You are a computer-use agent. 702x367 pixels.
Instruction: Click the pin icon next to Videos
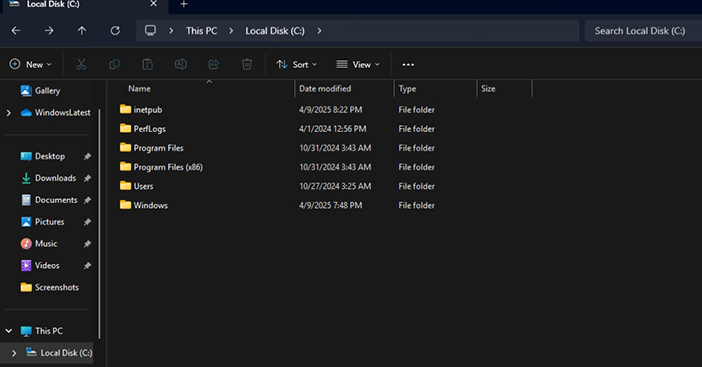[87, 266]
